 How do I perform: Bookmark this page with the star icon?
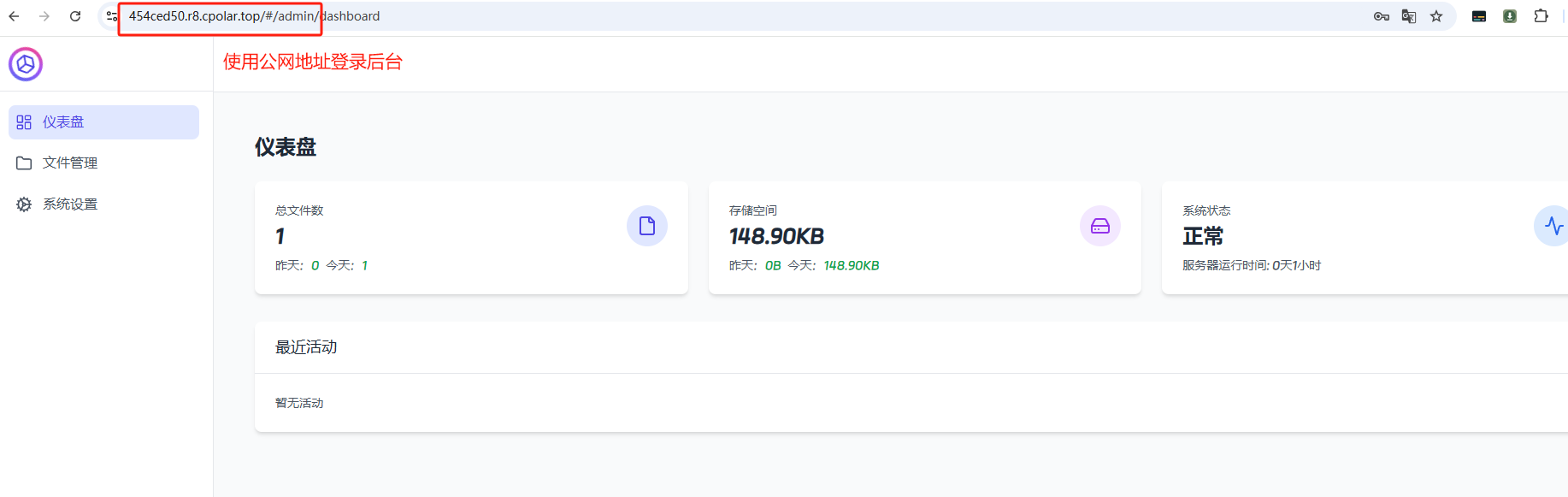tap(1436, 16)
